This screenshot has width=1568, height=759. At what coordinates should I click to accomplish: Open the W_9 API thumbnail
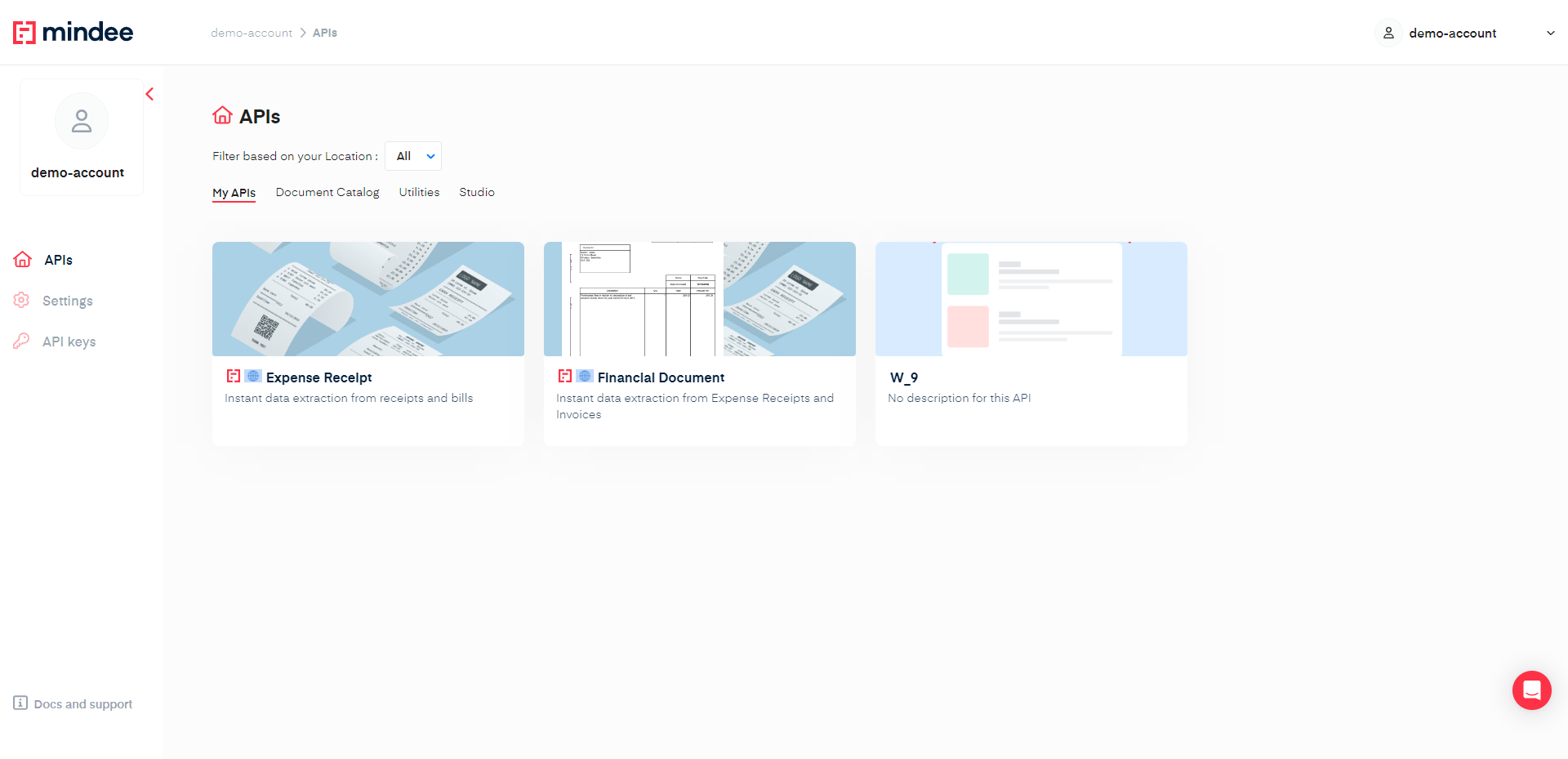click(x=1031, y=299)
